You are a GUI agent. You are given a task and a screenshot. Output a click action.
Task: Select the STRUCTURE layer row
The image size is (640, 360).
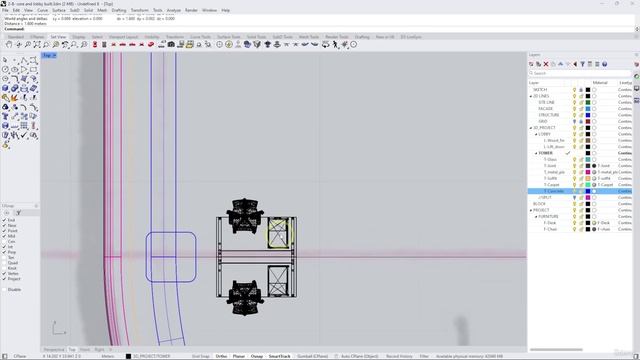(580, 115)
